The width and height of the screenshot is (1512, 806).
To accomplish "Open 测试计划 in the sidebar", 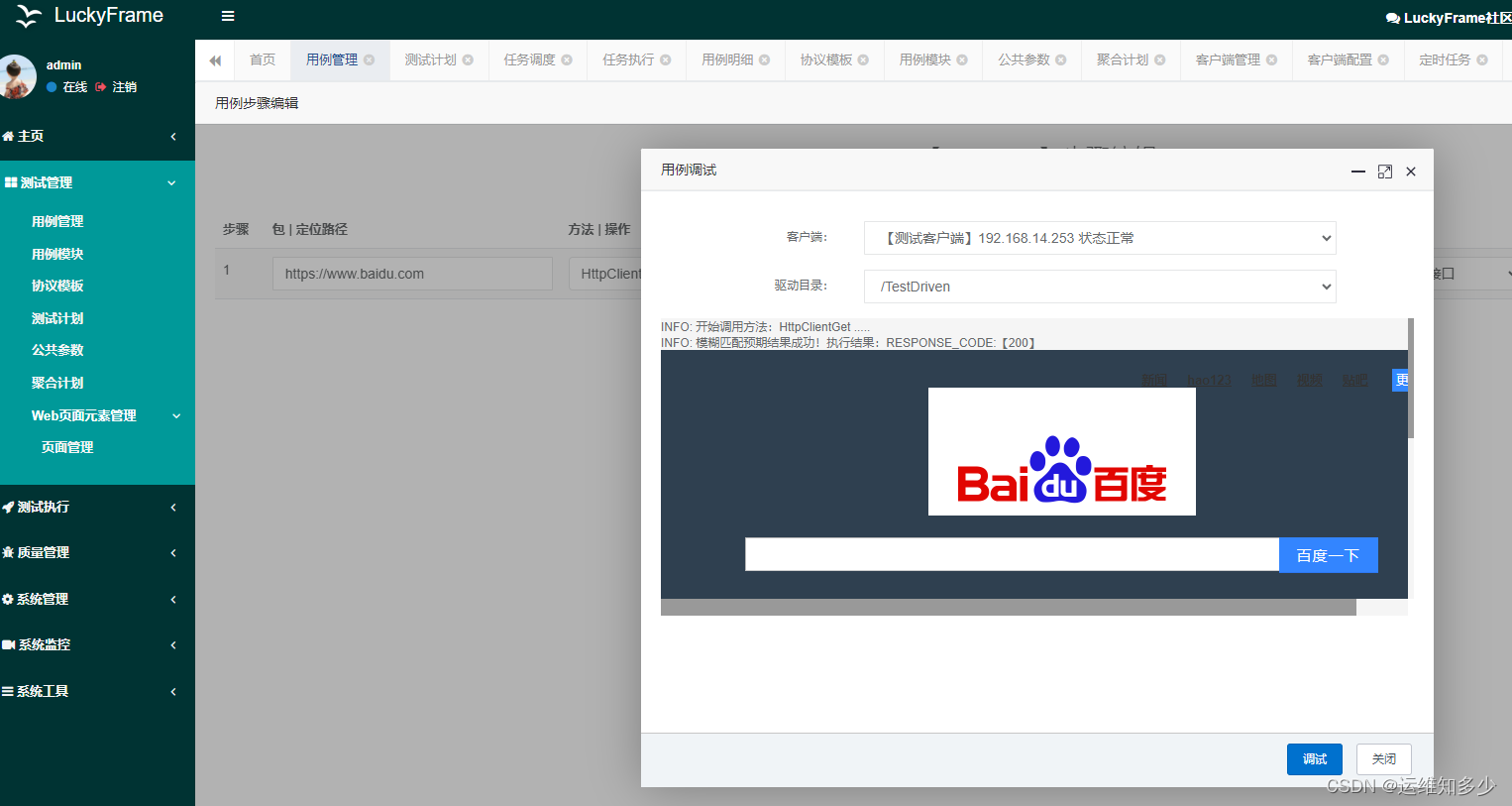I will [x=57, y=318].
